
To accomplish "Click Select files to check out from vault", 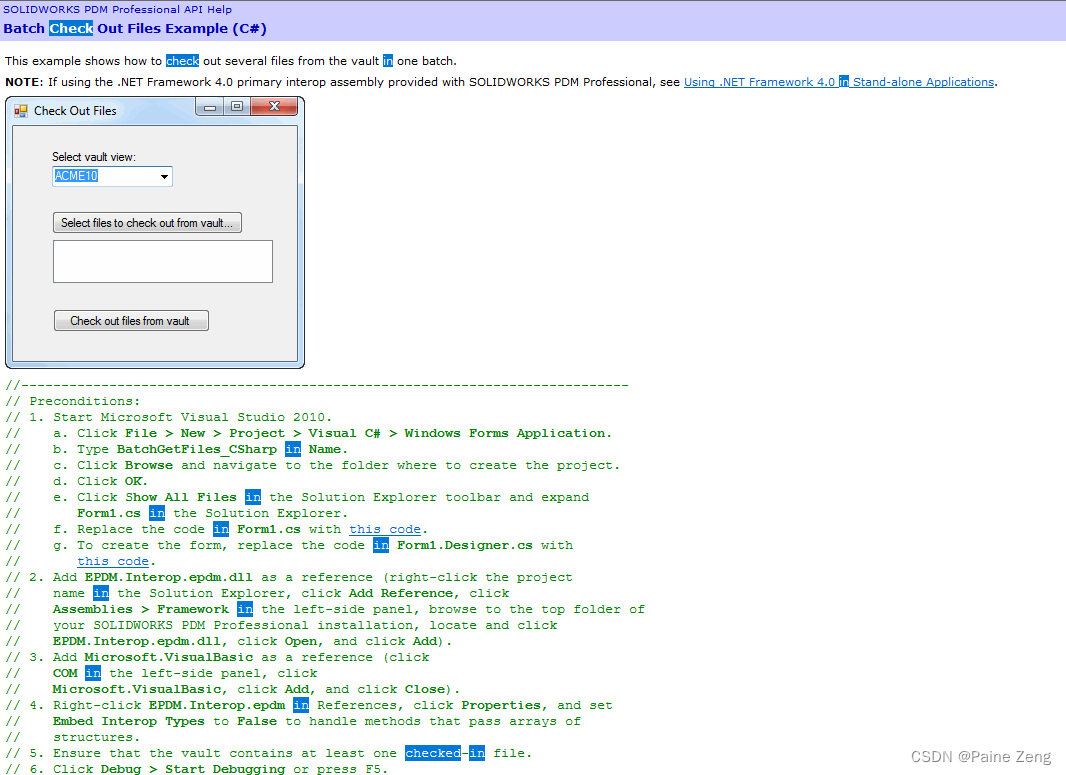I will click(x=147, y=222).
